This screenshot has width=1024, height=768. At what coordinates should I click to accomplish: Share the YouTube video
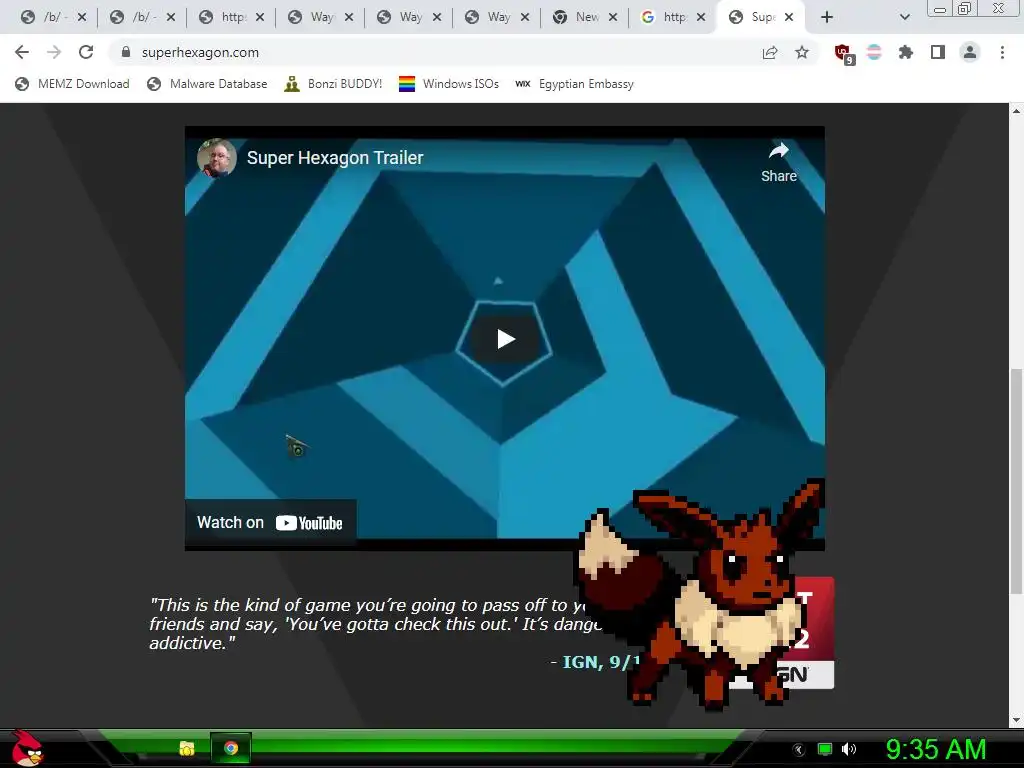tap(778, 162)
